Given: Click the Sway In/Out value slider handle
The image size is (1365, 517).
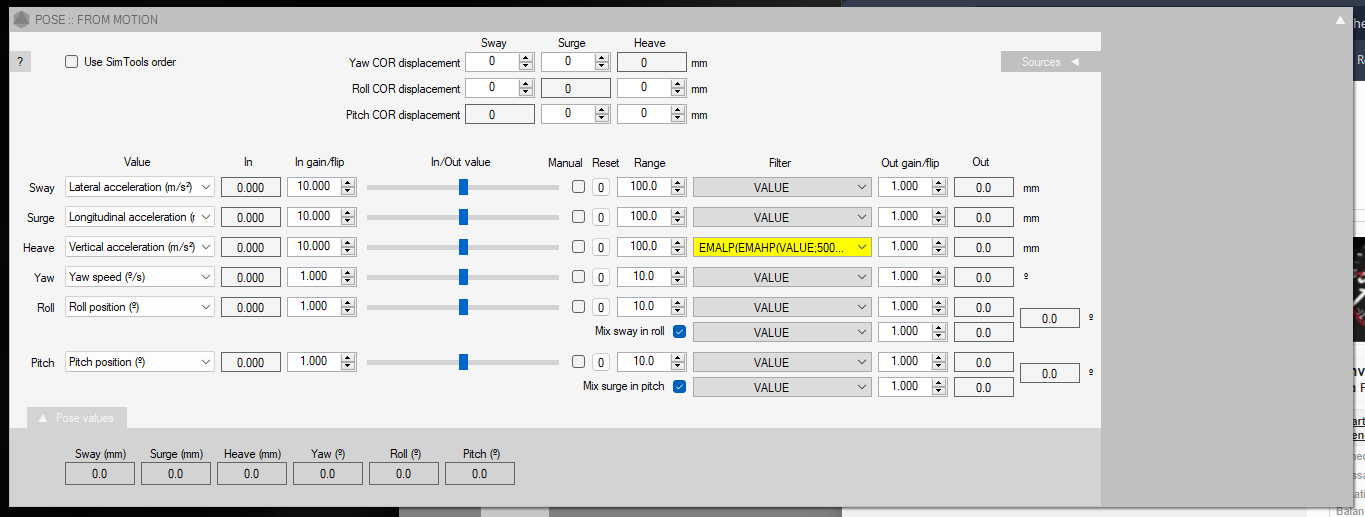Looking at the screenshot, I should 463,187.
